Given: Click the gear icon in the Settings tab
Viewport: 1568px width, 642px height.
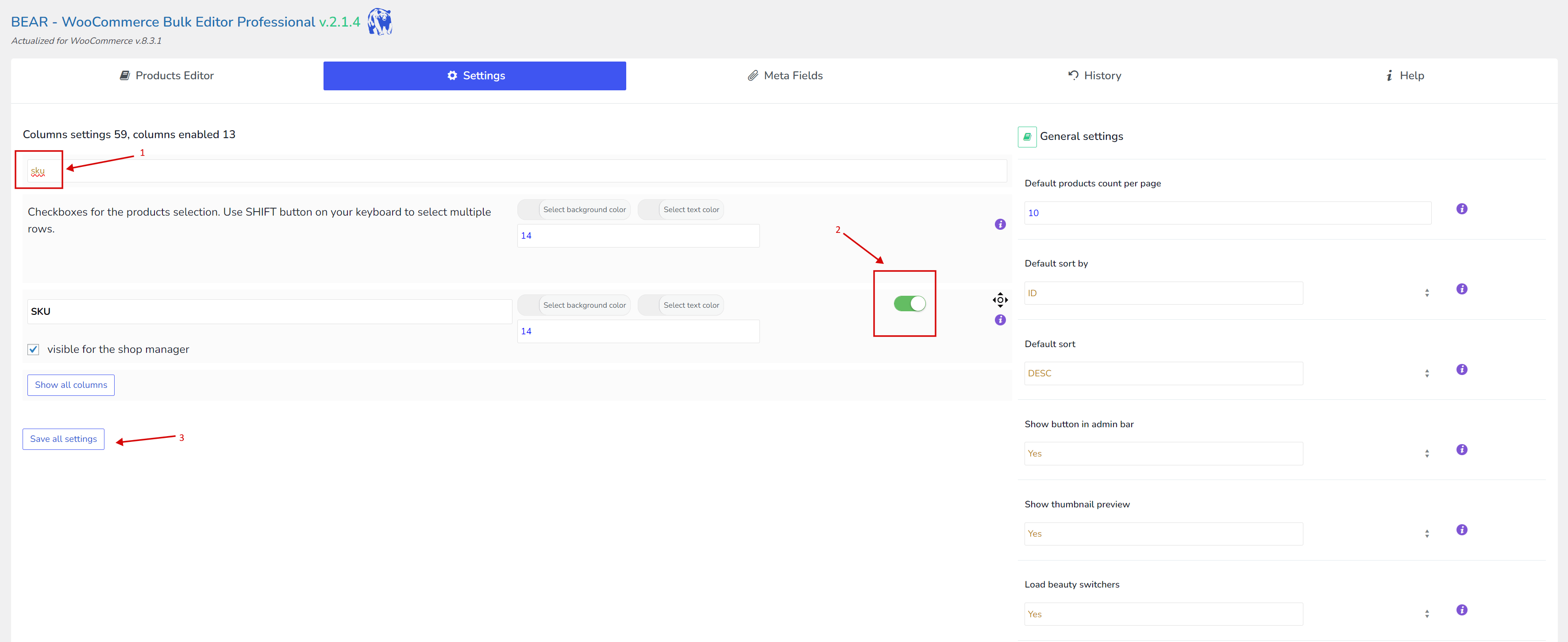Looking at the screenshot, I should [x=452, y=76].
